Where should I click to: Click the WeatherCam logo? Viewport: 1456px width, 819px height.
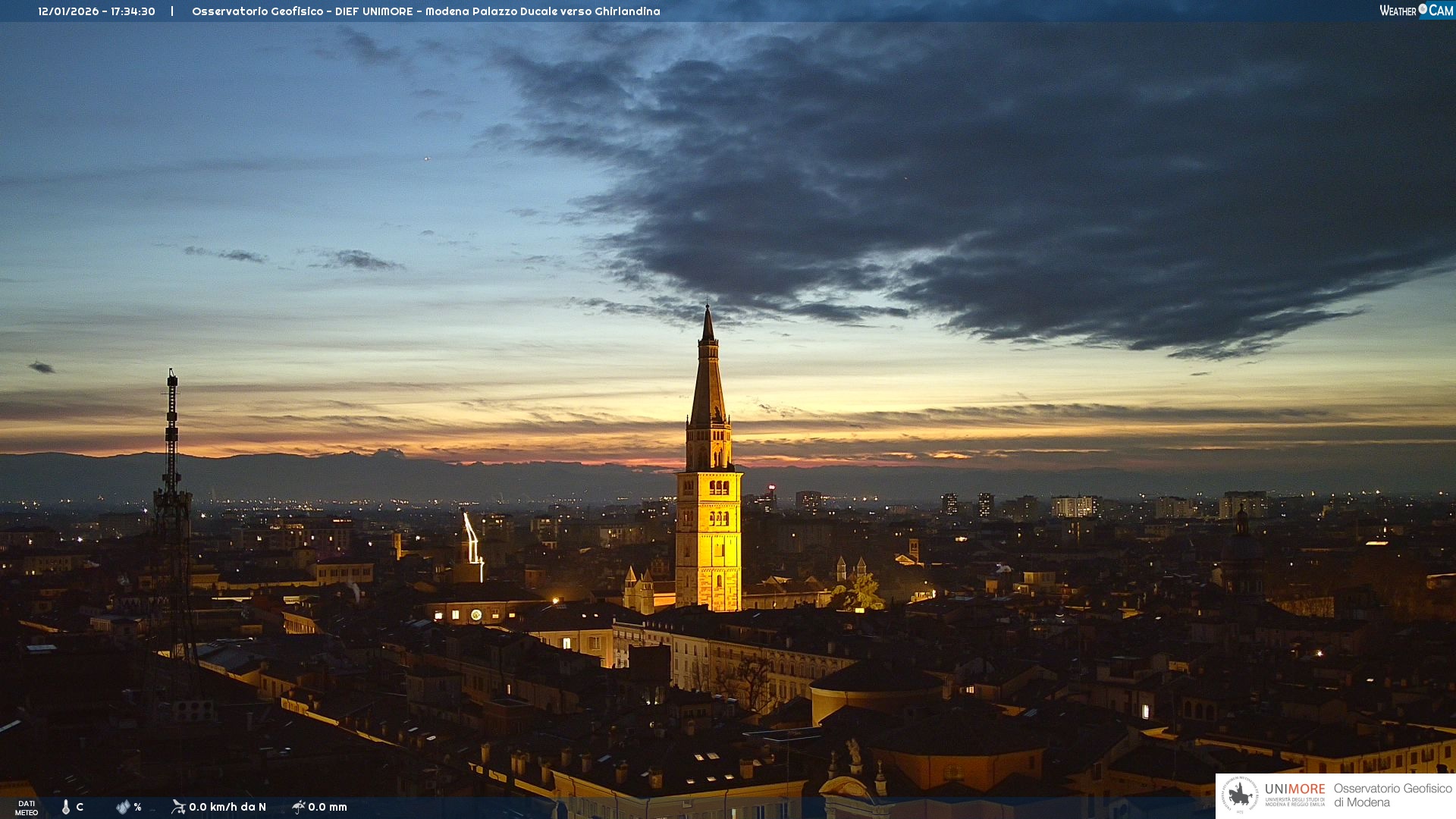coord(1416,11)
